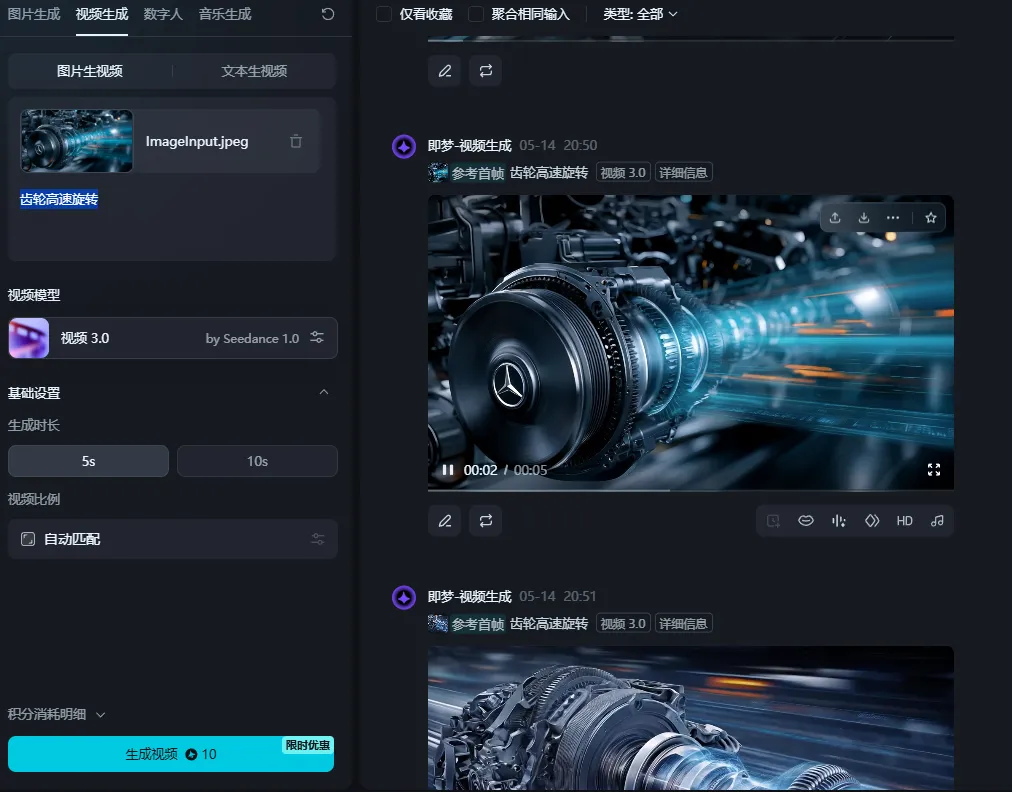Click the refresh icon in top panel
Viewport: 1012px width, 792px height.
click(x=328, y=14)
